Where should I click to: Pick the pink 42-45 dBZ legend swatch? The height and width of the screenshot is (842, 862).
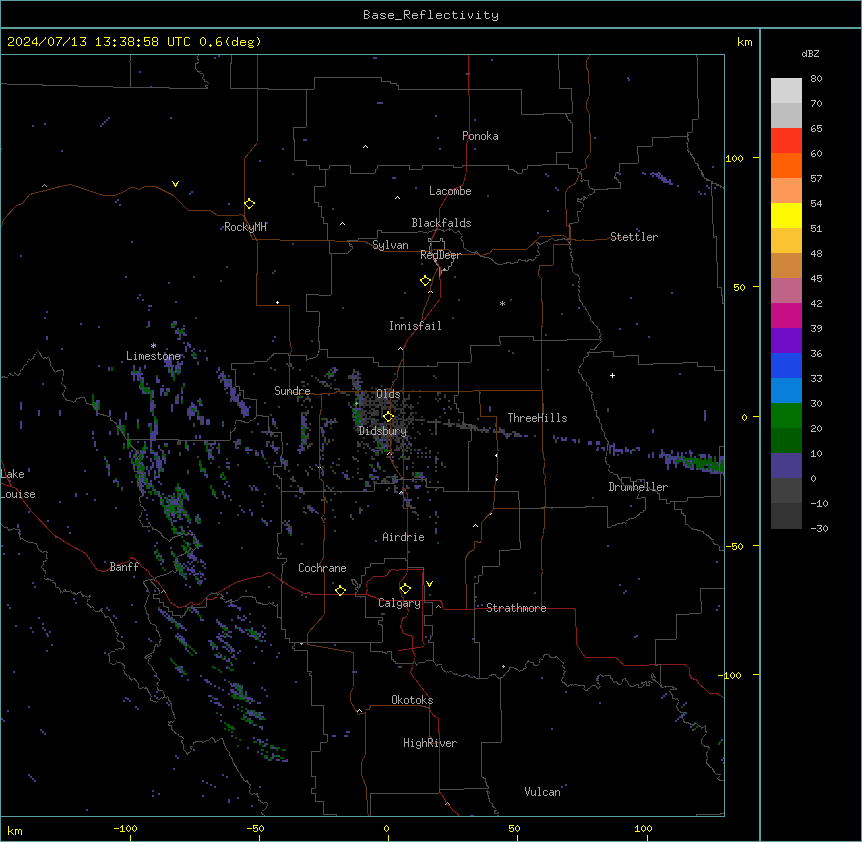tap(786, 290)
